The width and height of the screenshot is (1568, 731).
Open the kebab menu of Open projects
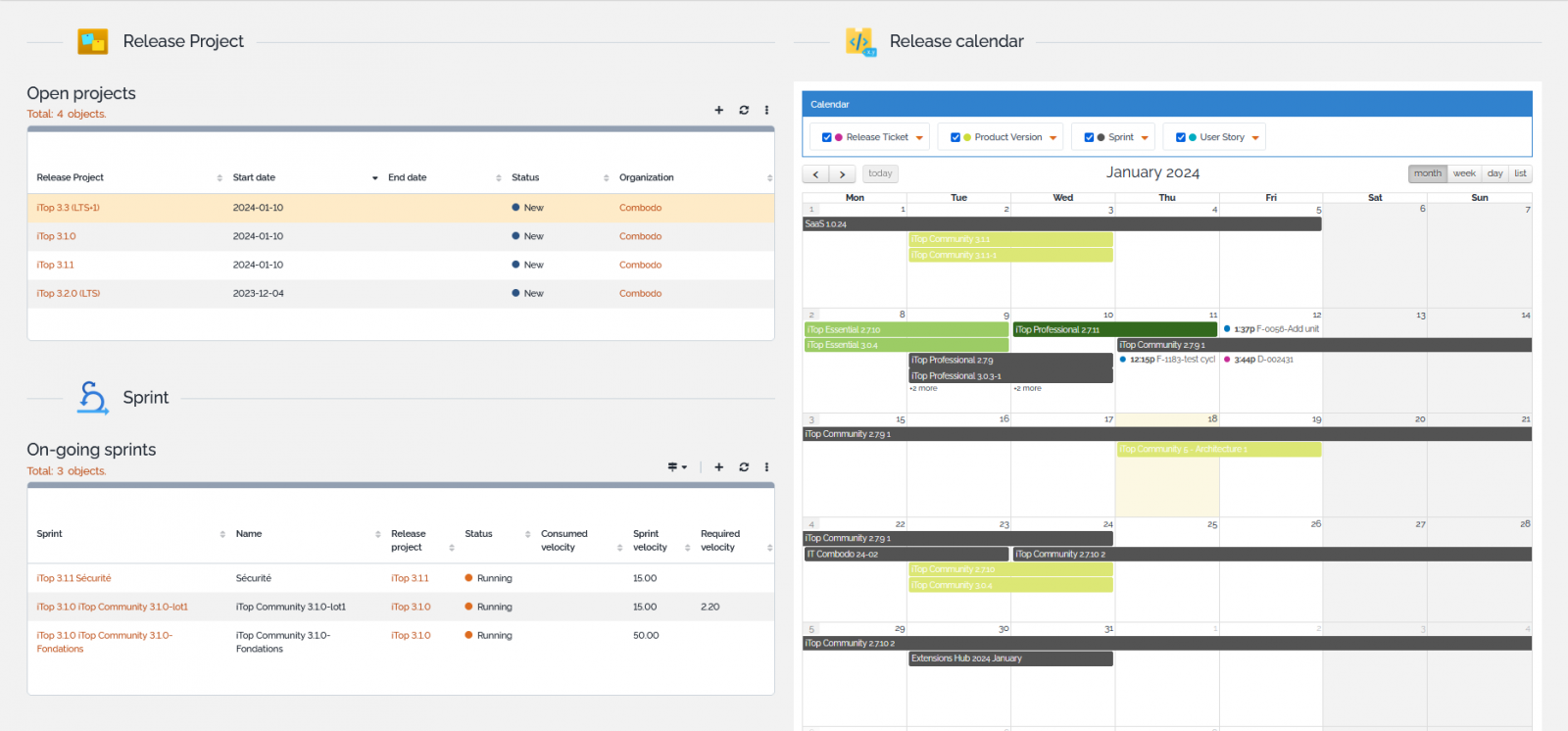pyautogui.click(x=766, y=110)
